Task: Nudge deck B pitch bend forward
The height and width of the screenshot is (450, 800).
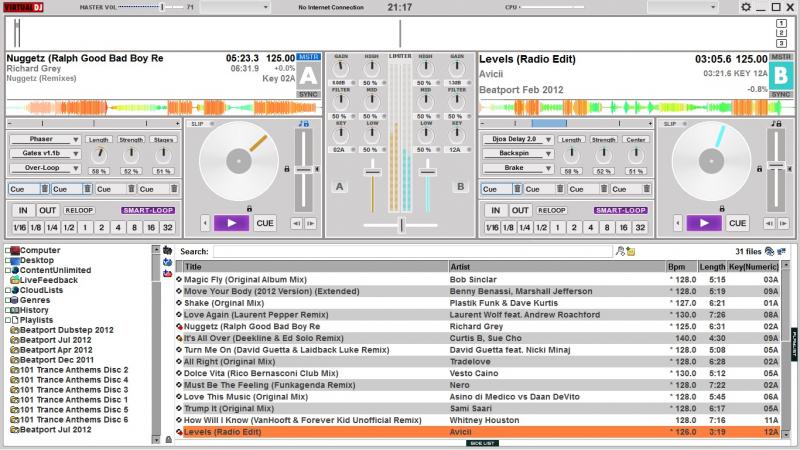Action: click(x=783, y=223)
